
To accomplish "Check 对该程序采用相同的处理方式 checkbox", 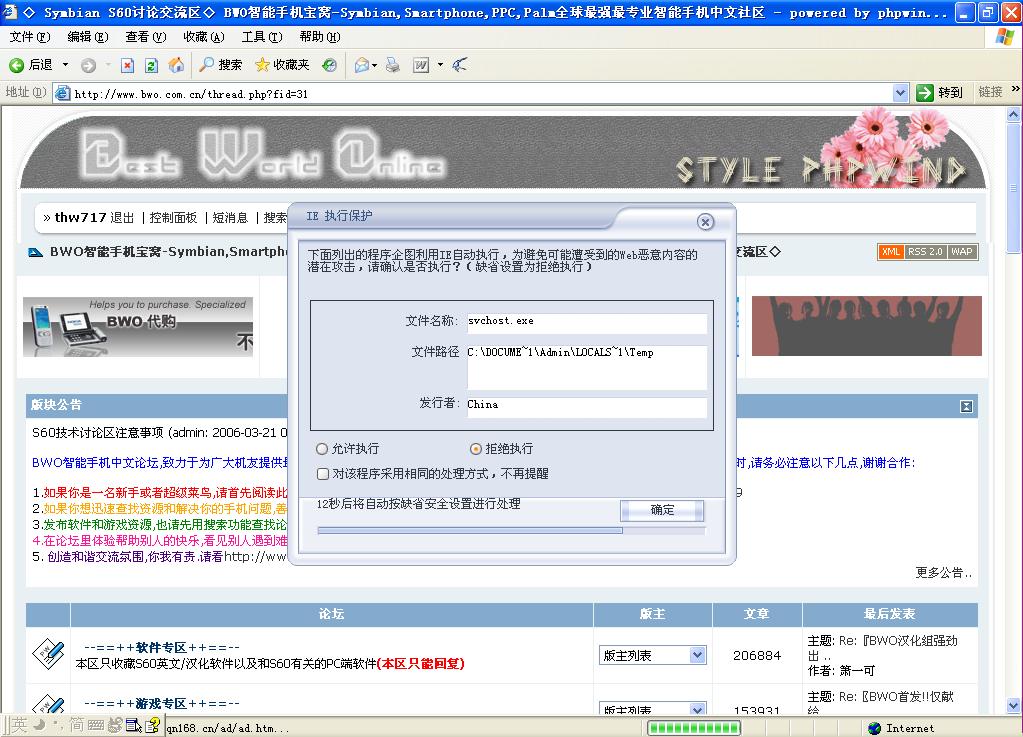I will coord(322,474).
